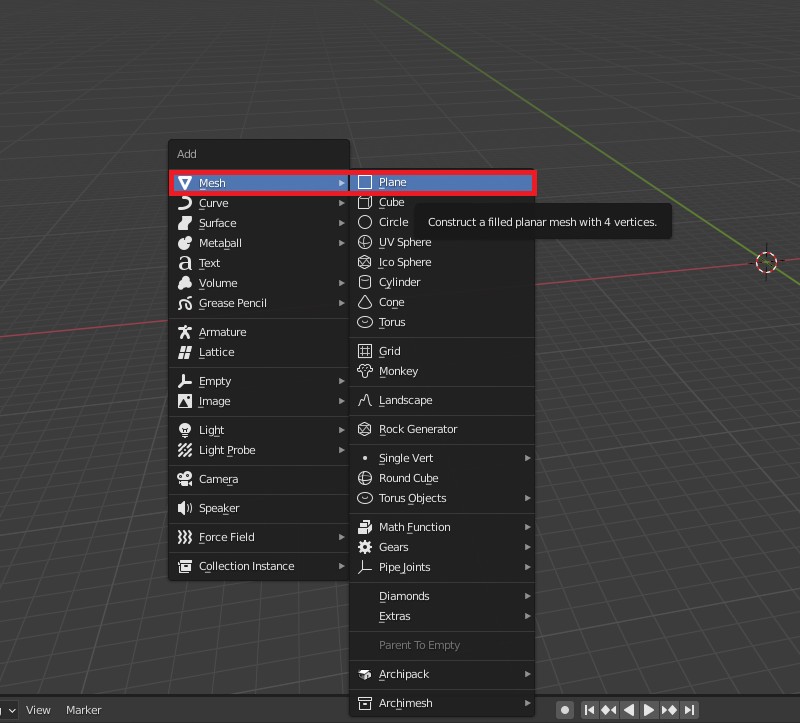Add a UV Sphere mesh
800x723 pixels.
[404, 242]
